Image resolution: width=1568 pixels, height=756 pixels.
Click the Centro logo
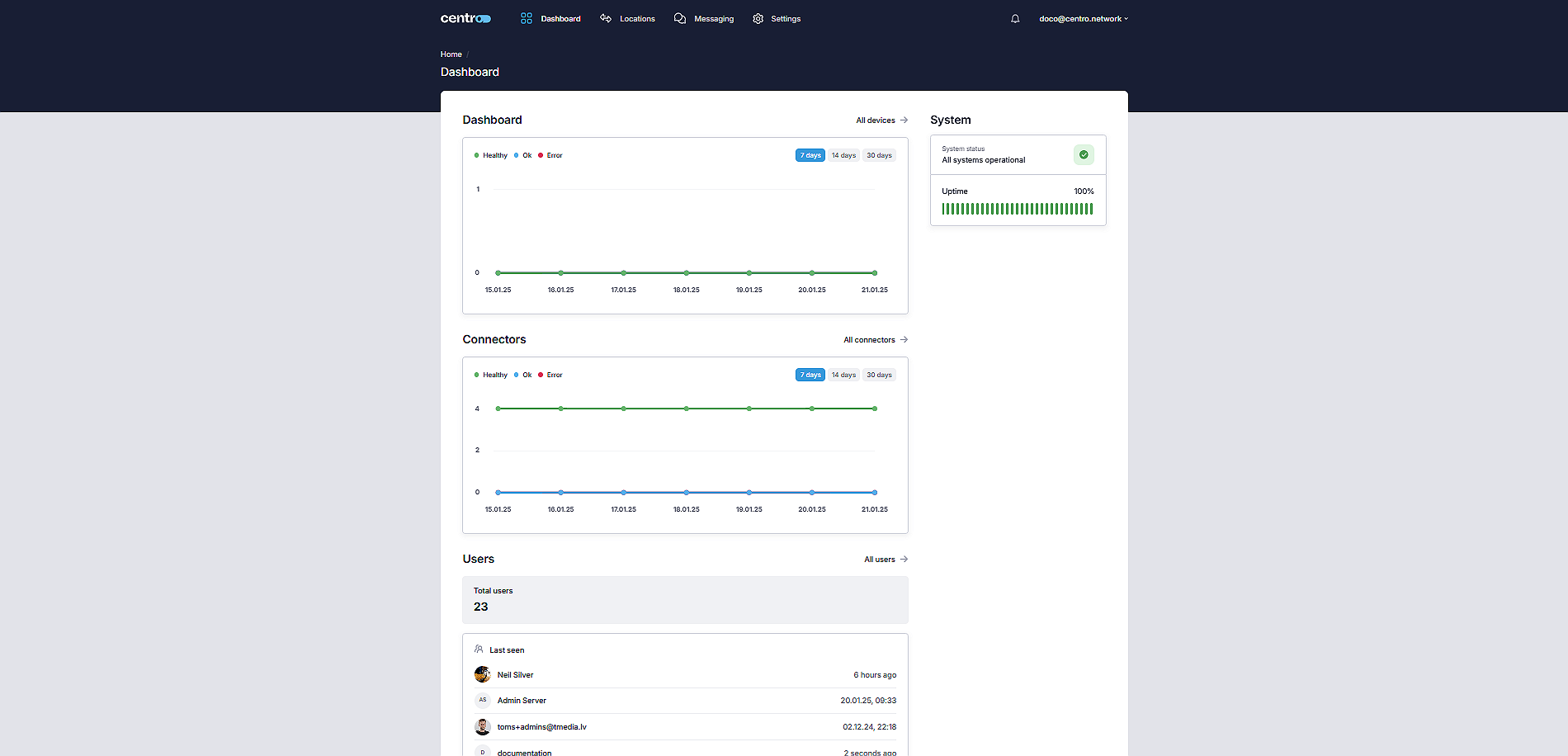(x=465, y=18)
